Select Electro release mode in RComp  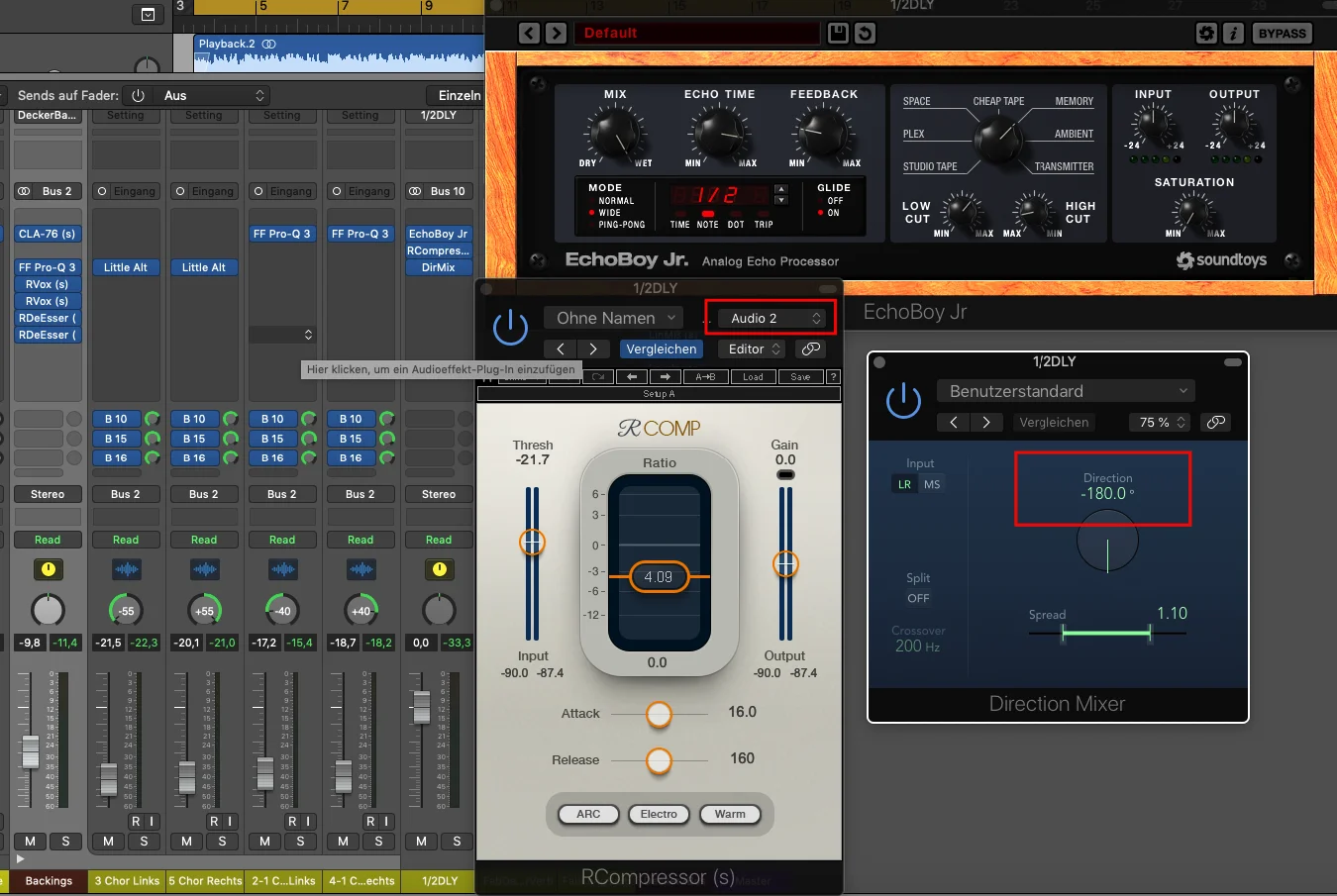tap(659, 814)
